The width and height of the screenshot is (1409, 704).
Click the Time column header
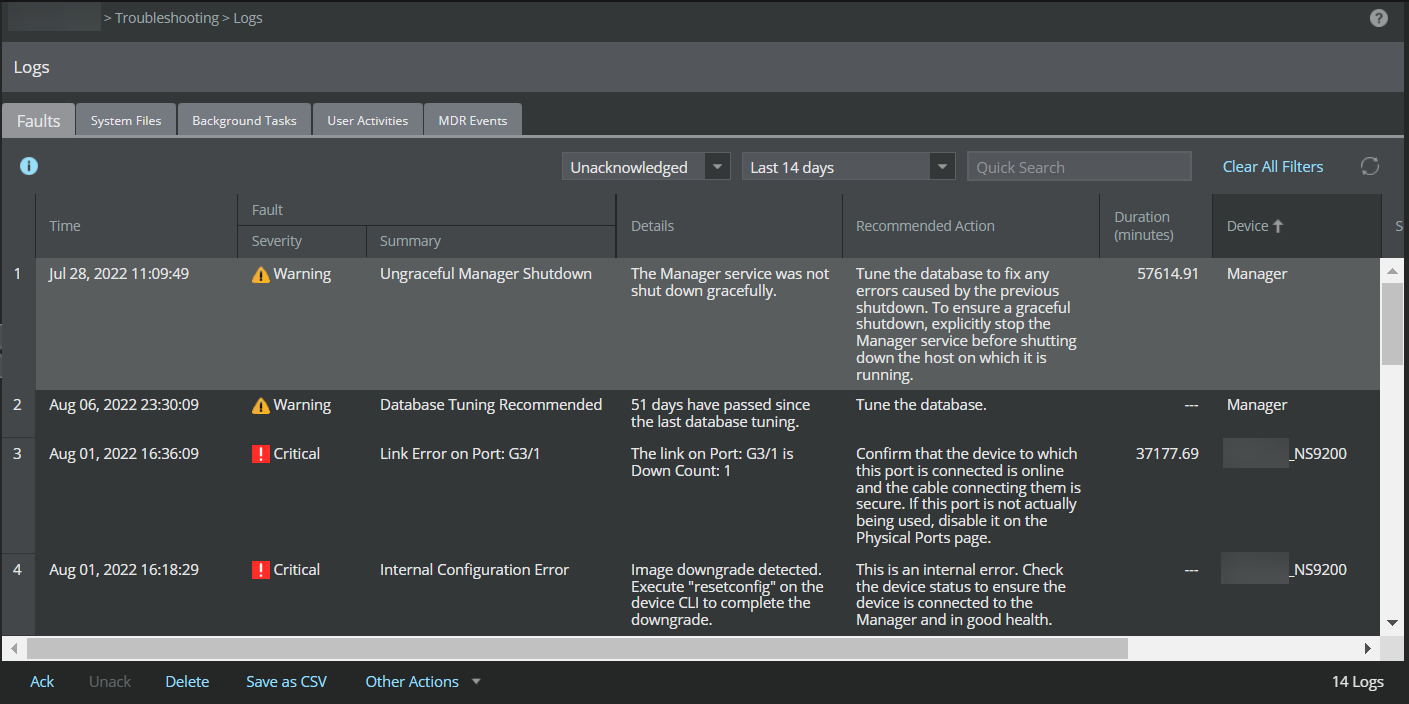pos(137,226)
